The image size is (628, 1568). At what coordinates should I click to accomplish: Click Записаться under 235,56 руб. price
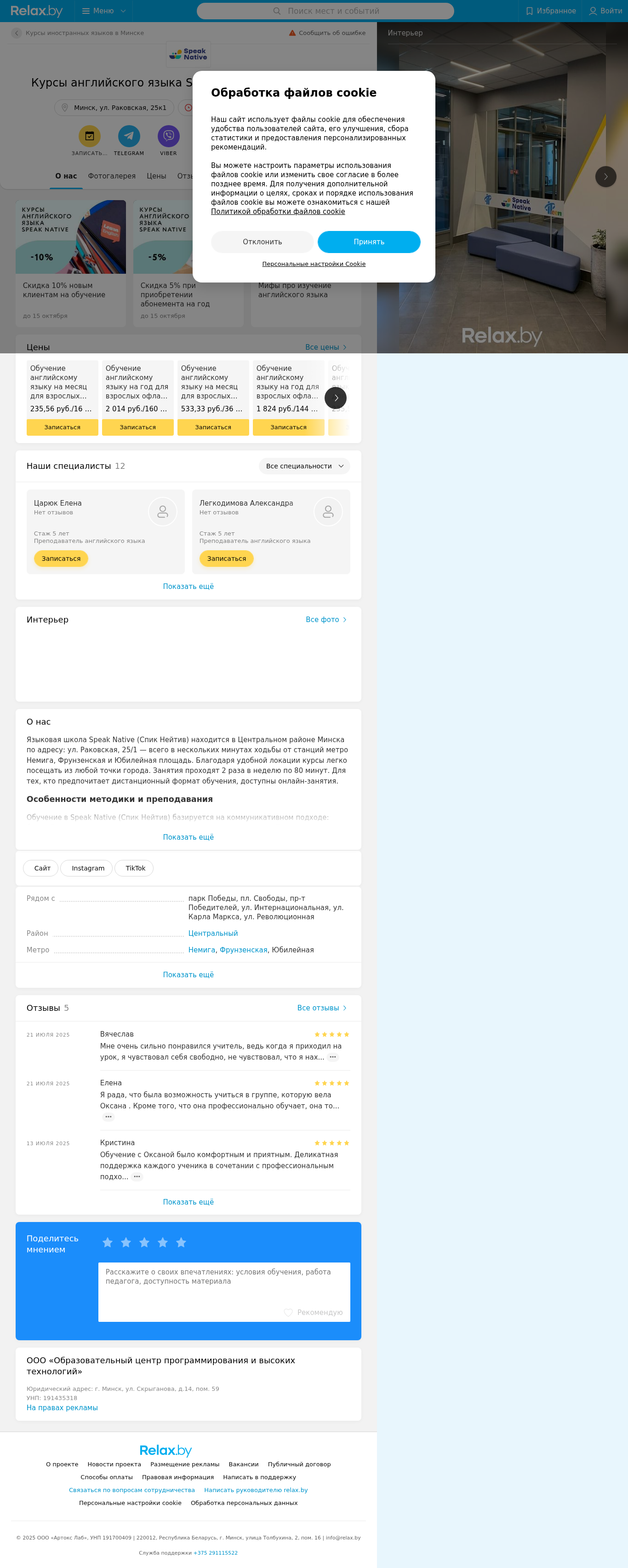(62, 427)
